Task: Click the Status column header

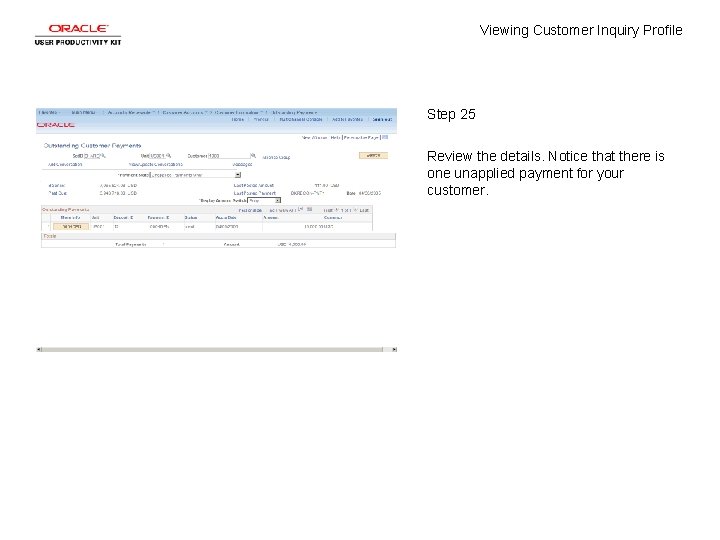Action: pyautogui.click(x=191, y=218)
